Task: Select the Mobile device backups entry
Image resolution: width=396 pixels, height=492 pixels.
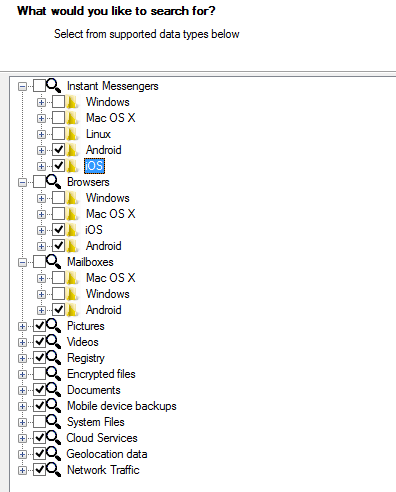Action: (x=122, y=406)
